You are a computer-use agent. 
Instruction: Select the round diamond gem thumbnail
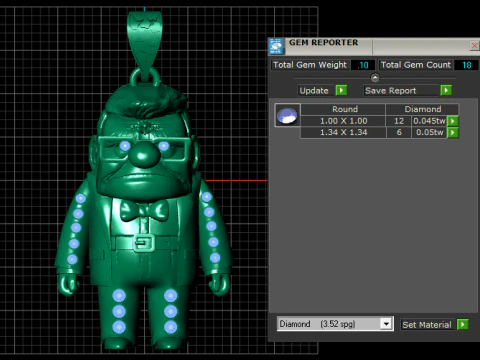point(287,115)
